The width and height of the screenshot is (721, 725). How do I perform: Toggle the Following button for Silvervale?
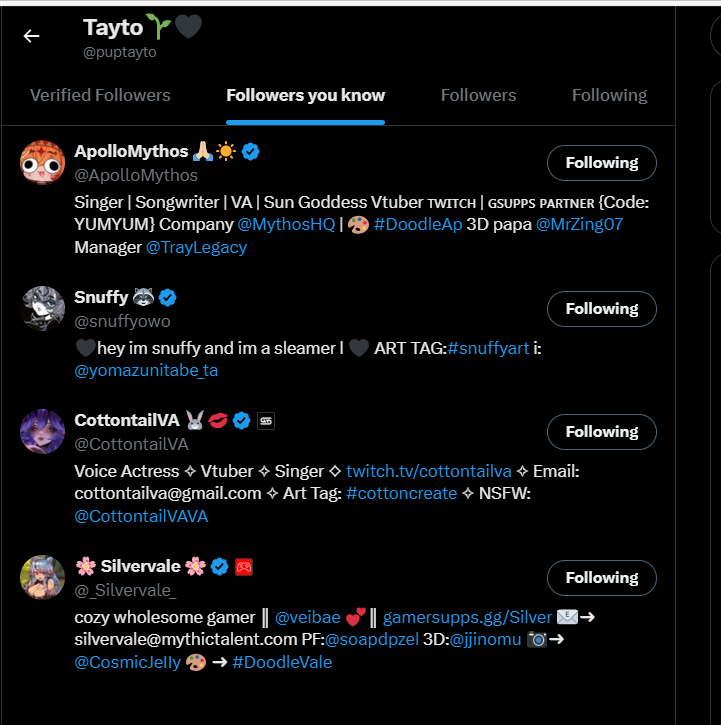click(601, 578)
